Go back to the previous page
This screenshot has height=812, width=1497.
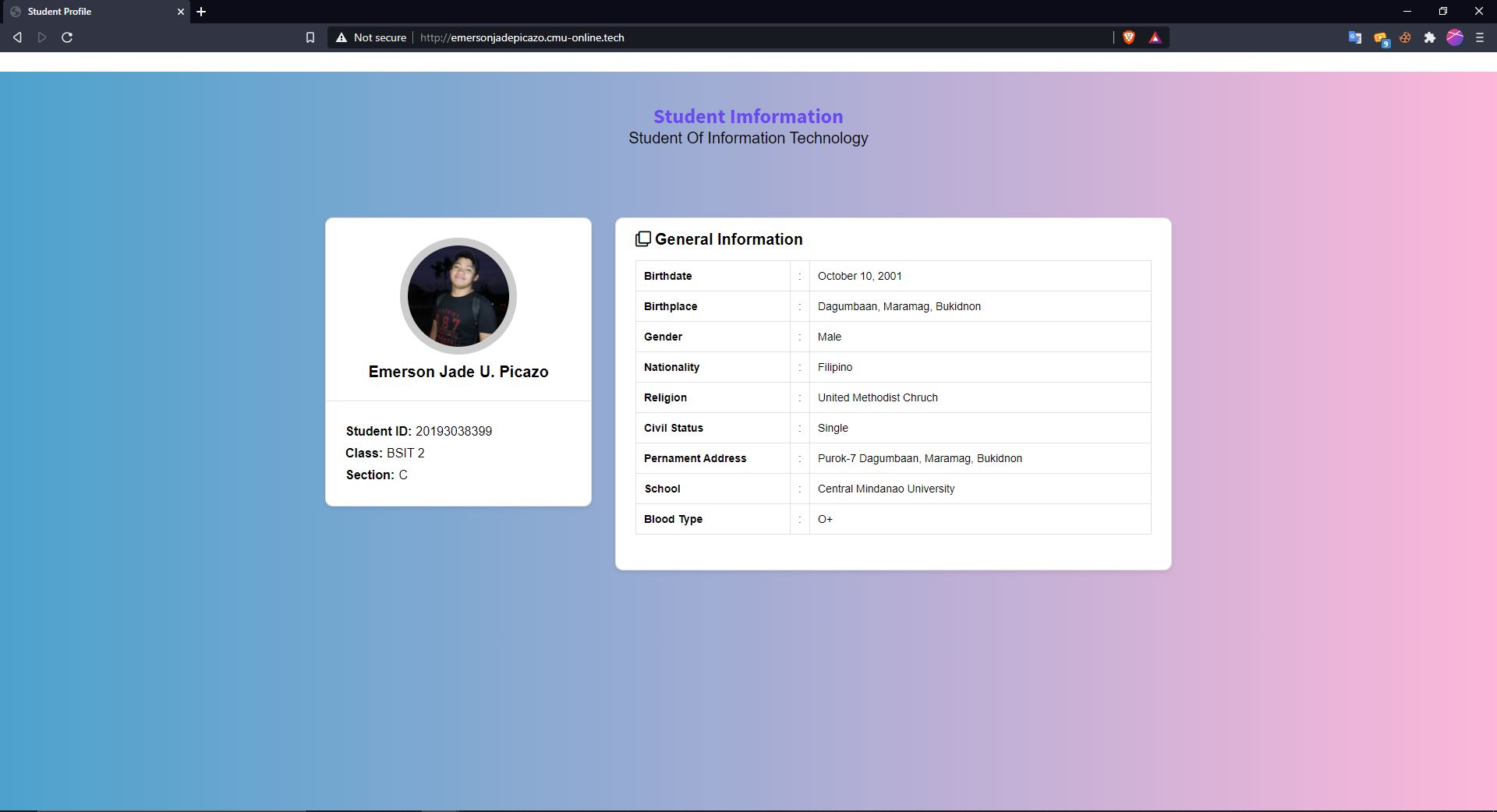coord(17,37)
